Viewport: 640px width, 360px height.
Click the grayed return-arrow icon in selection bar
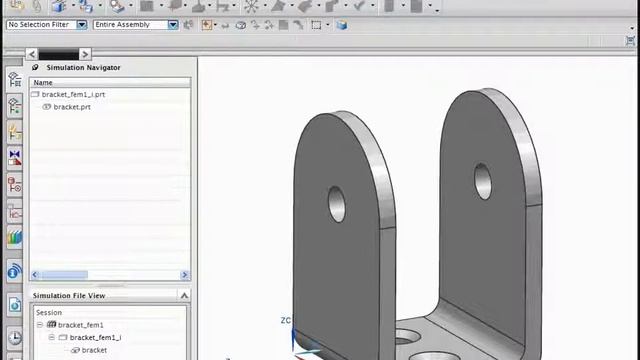[x=225, y=25]
